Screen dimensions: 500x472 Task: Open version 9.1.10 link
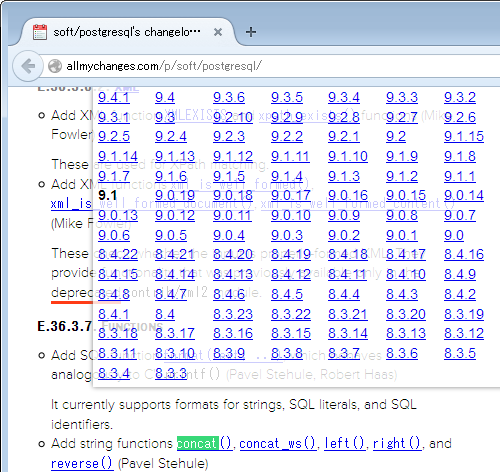pos(348,156)
